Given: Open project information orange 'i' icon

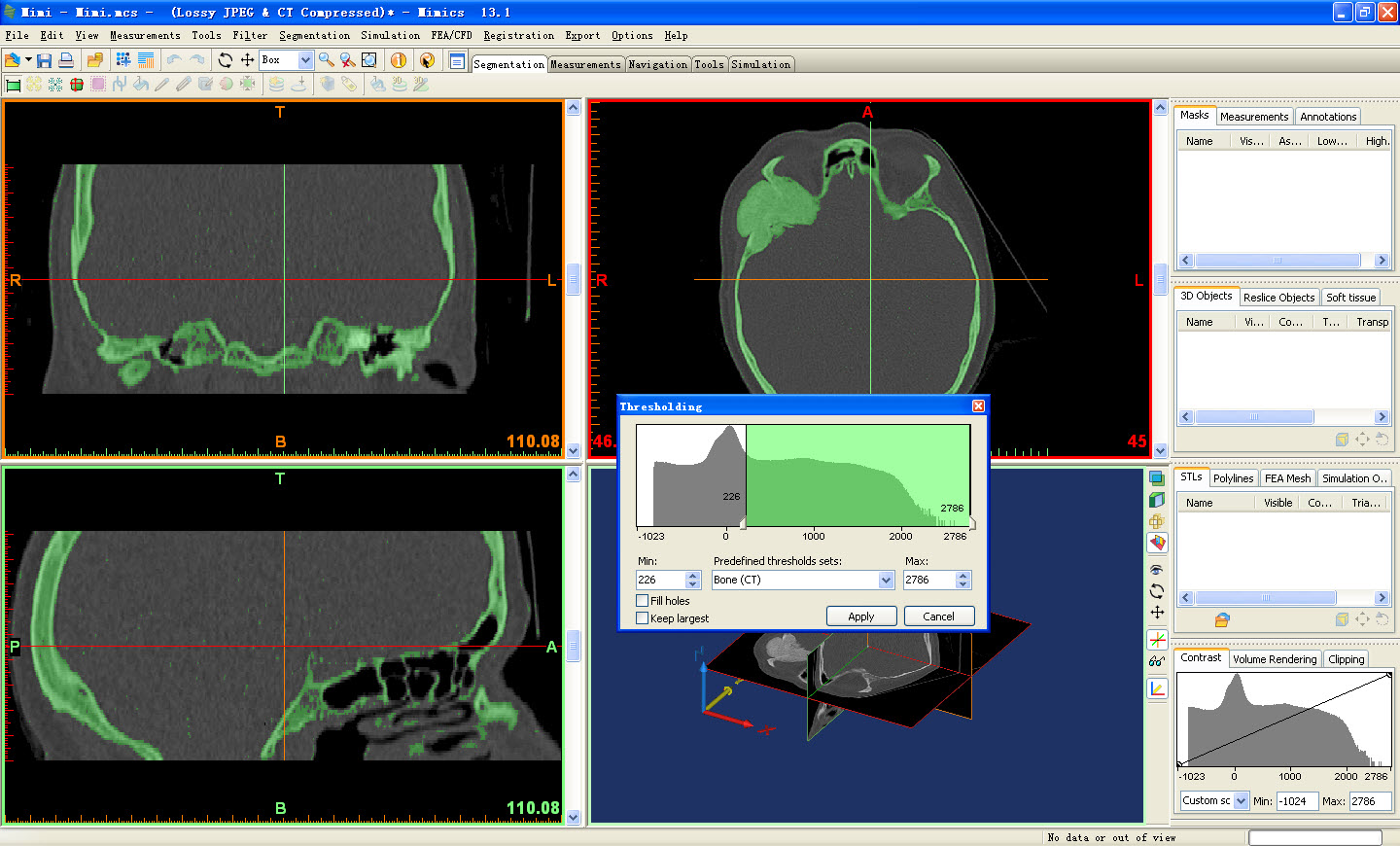Looking at the screenshot, I should [399, 60].
